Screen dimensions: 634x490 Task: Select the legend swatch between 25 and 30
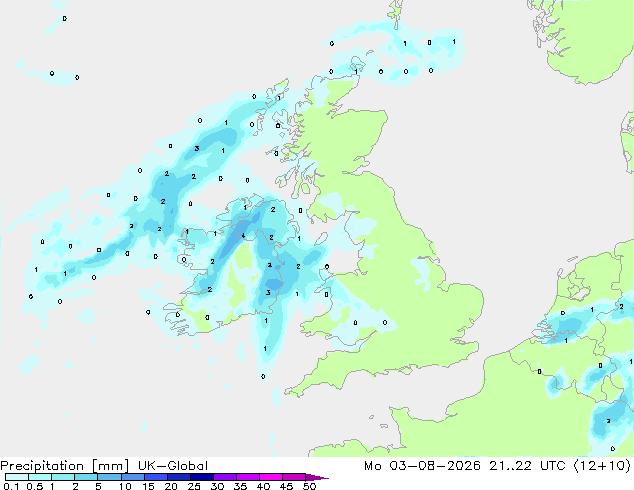point(202,477)
